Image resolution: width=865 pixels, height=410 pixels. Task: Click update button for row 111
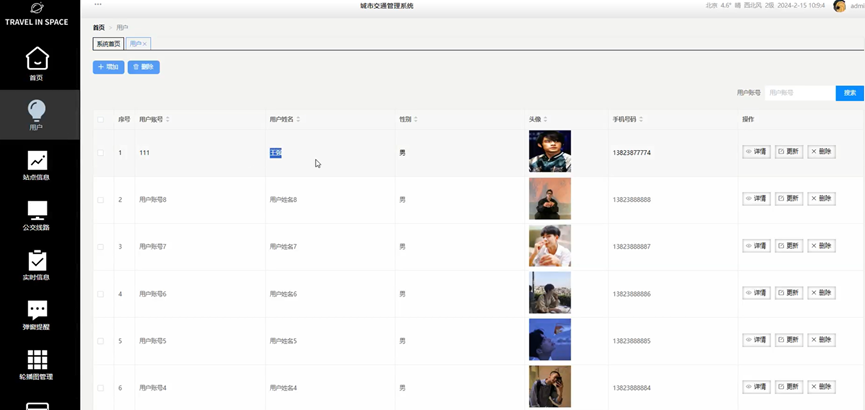[789, 152]
